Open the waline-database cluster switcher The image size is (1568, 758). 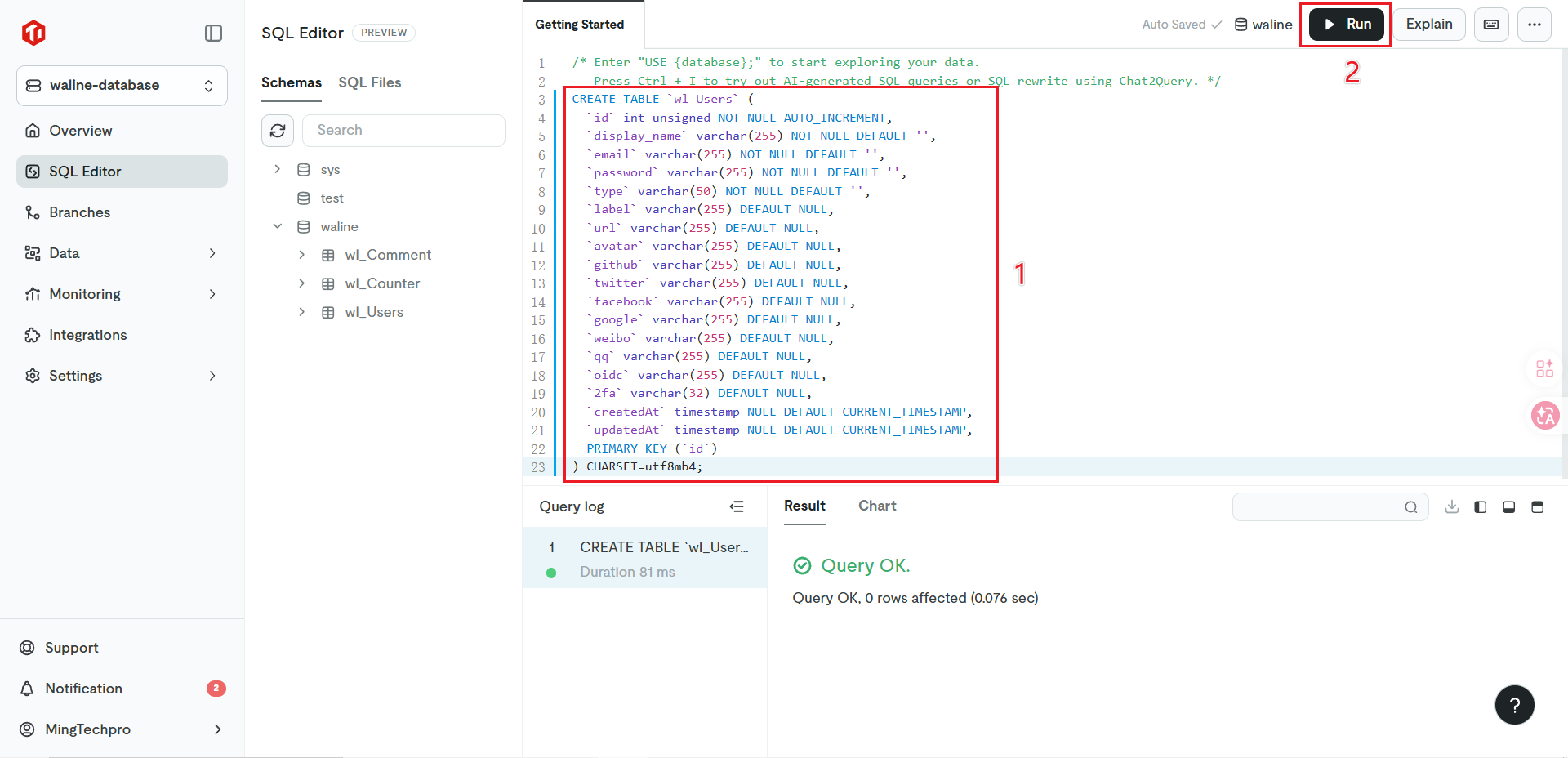122,86
